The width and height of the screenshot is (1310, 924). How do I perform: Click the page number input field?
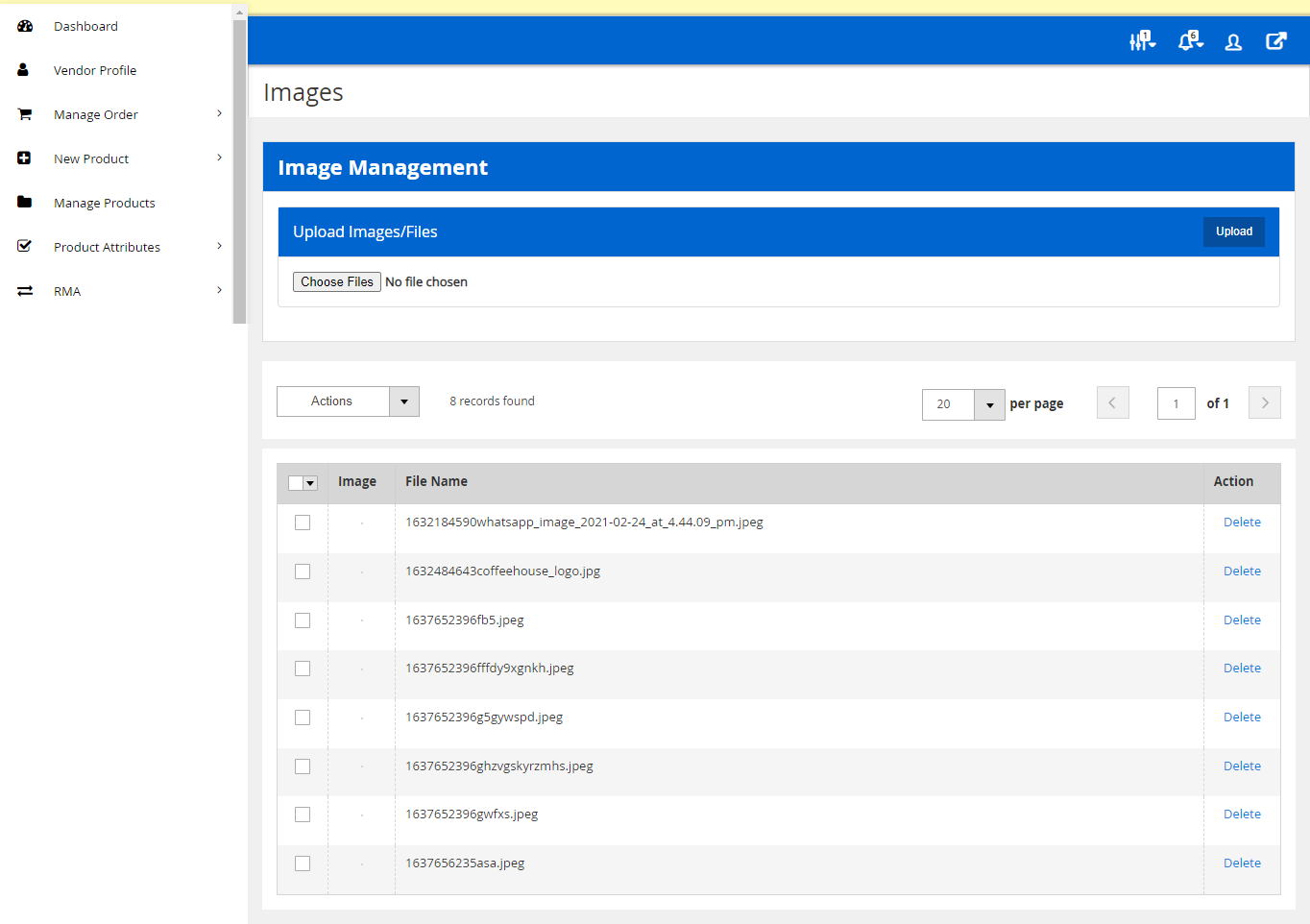click(x=1177, y=403)
